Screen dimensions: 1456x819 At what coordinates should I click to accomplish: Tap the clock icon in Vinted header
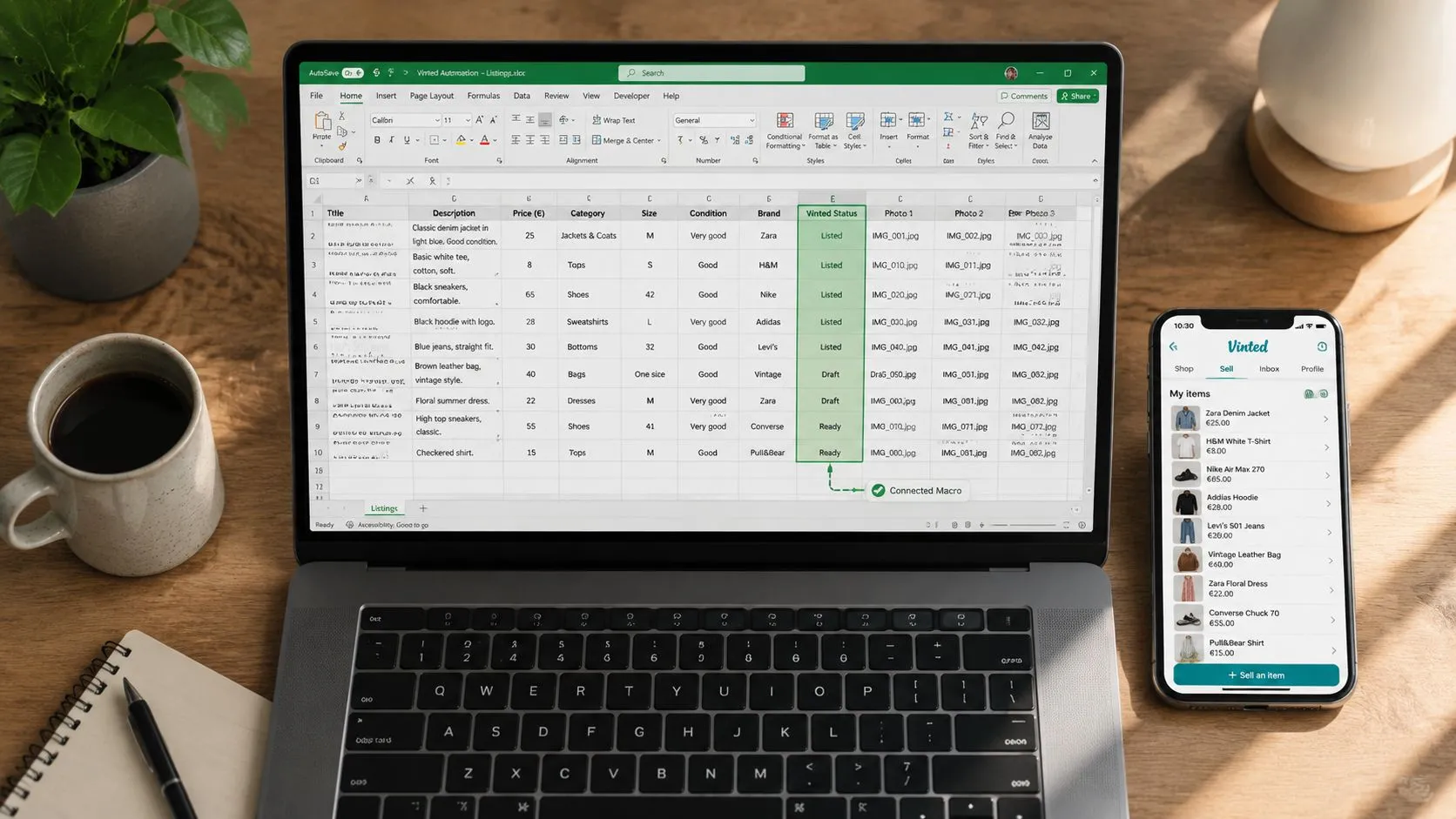tap(1322, 346)
